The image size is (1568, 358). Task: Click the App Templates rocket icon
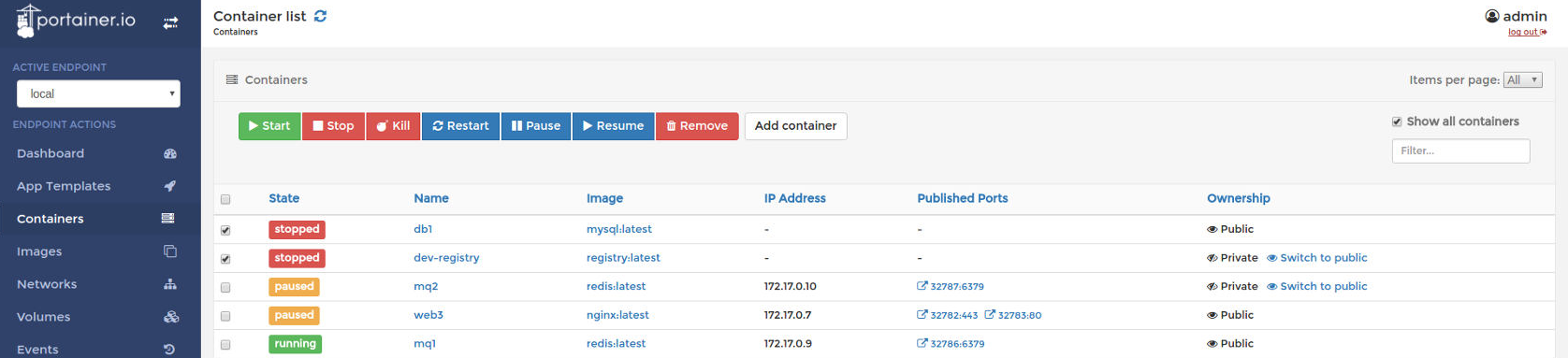pos(170,186)
